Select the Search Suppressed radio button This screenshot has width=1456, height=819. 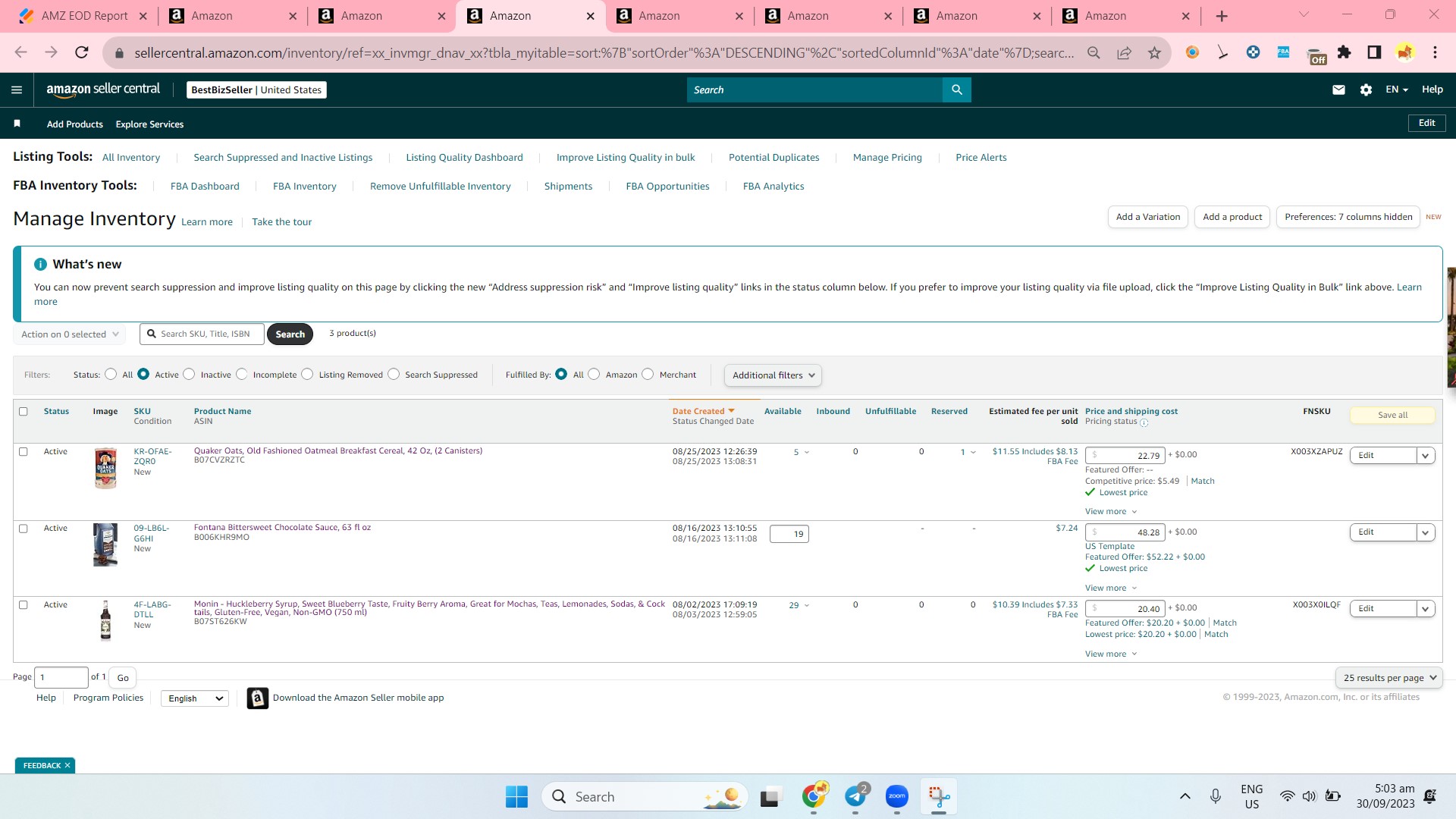pyautogui.click(x=394, y=374)
